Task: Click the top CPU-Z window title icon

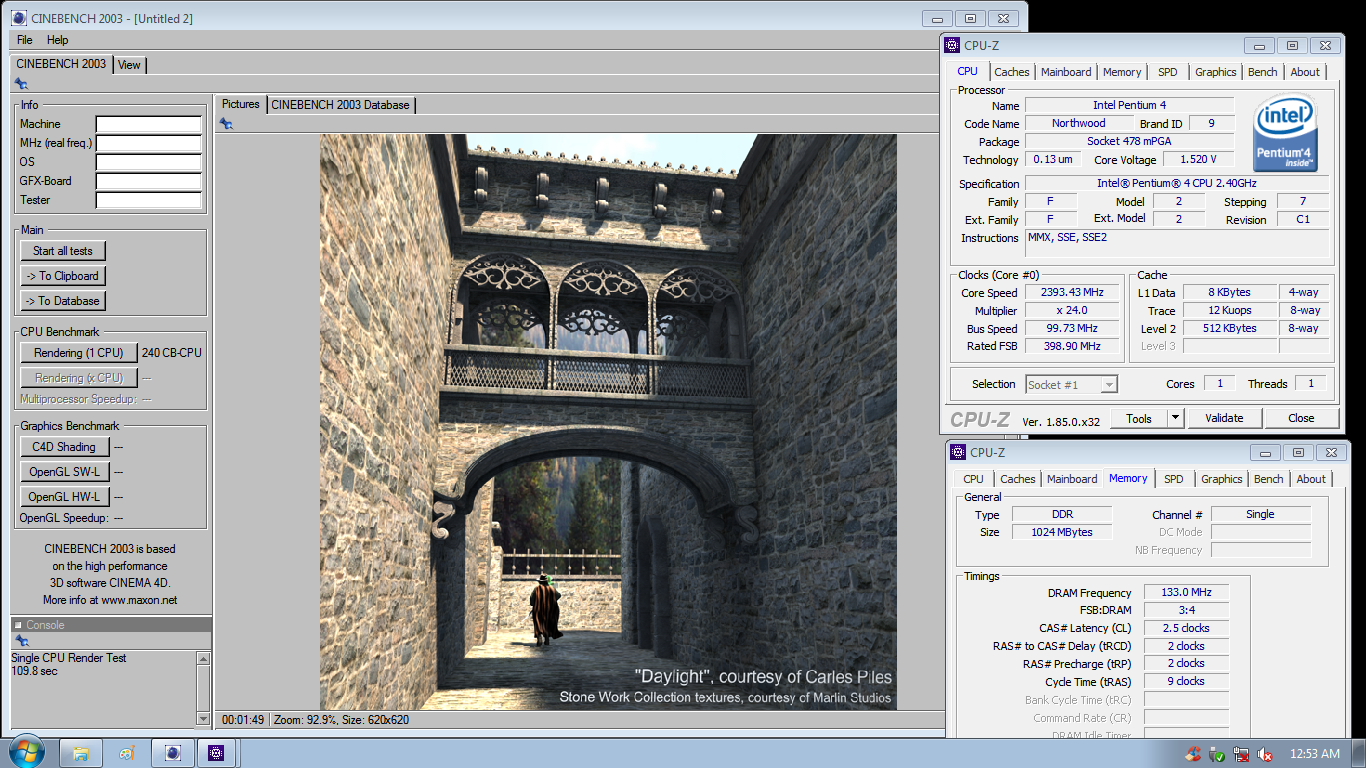Action: coord(953,45)
